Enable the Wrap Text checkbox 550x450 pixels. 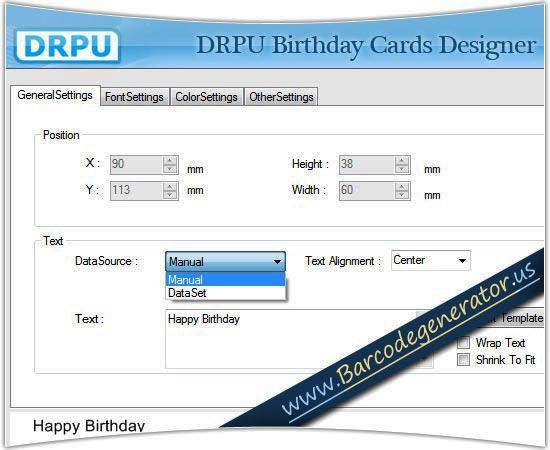(x=463, y=342)
